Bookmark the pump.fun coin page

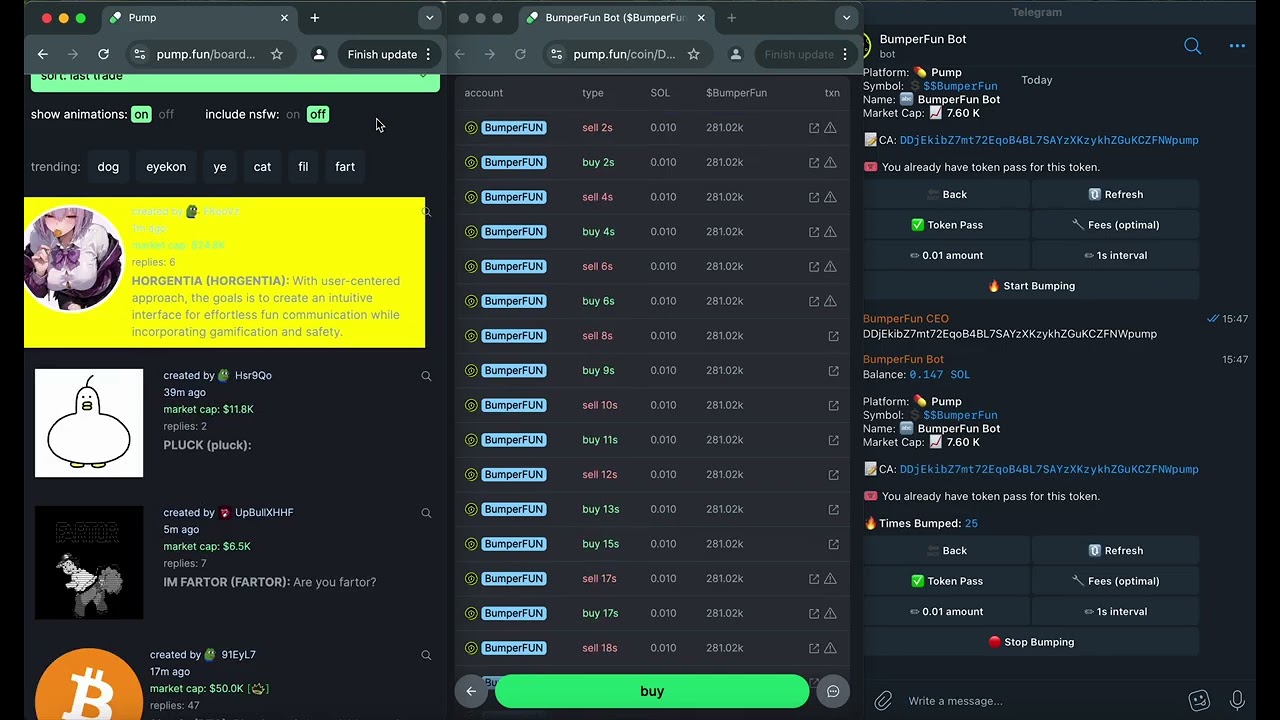[x=694, y=54]
